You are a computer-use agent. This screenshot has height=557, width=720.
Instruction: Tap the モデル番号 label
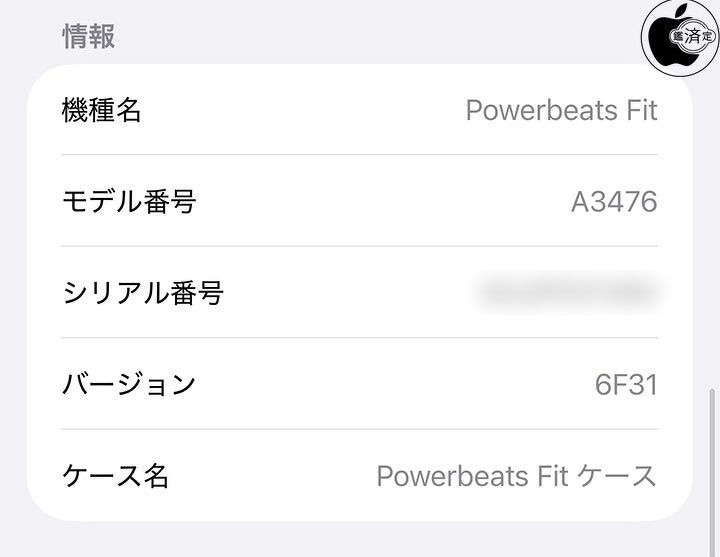(x=129, y=202)
